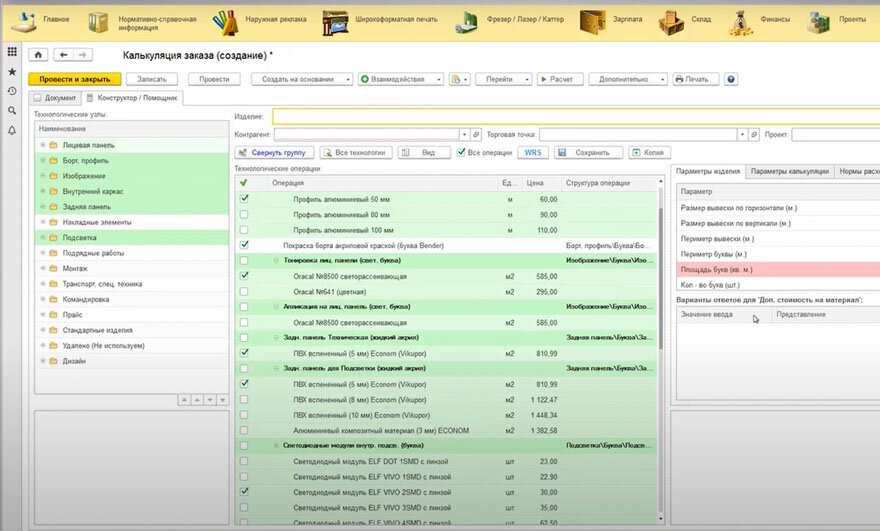Open search magnifier icon in sidebar
880x531 pixels.
[x=12, y=111]
